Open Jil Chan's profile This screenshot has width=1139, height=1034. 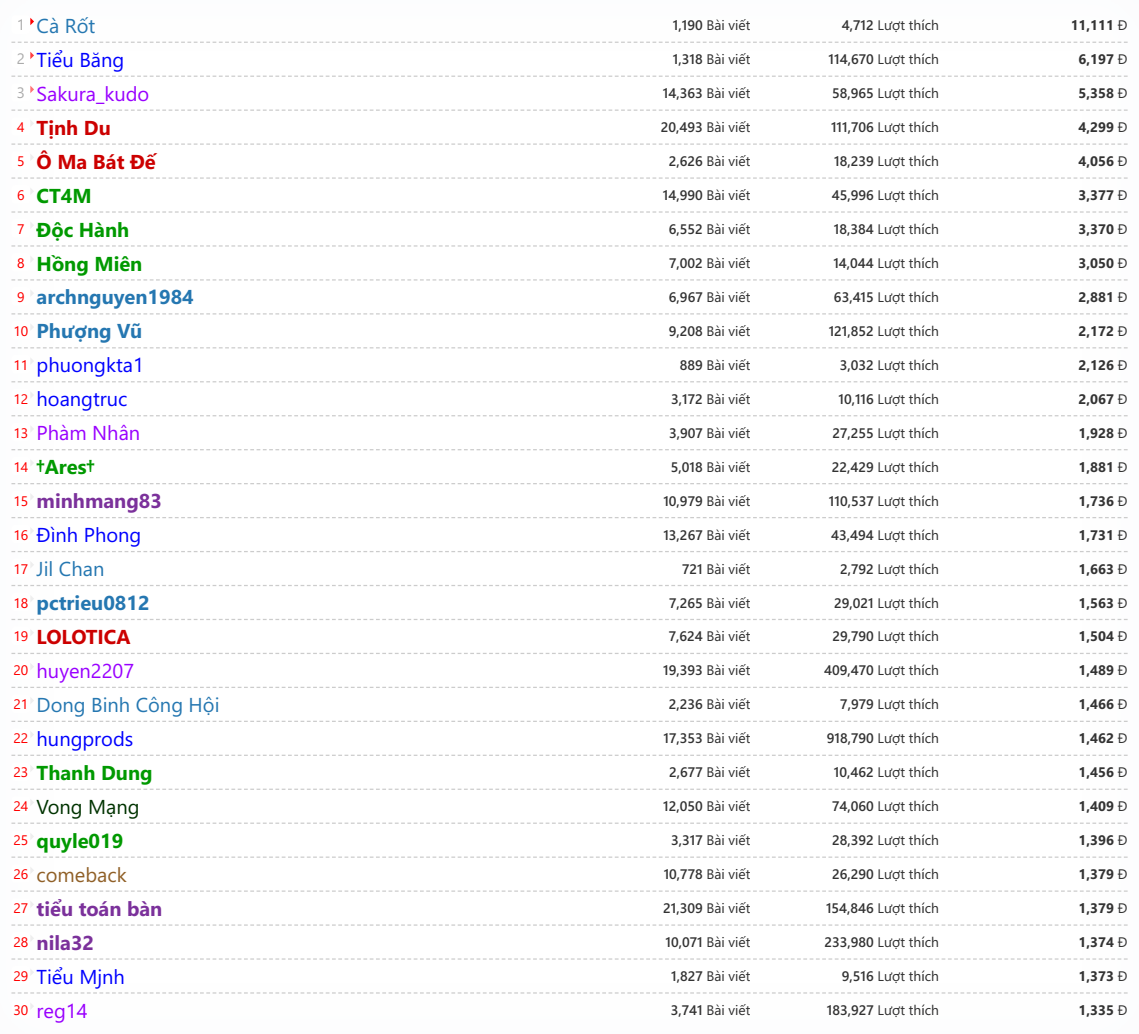(x=70, y=569)
